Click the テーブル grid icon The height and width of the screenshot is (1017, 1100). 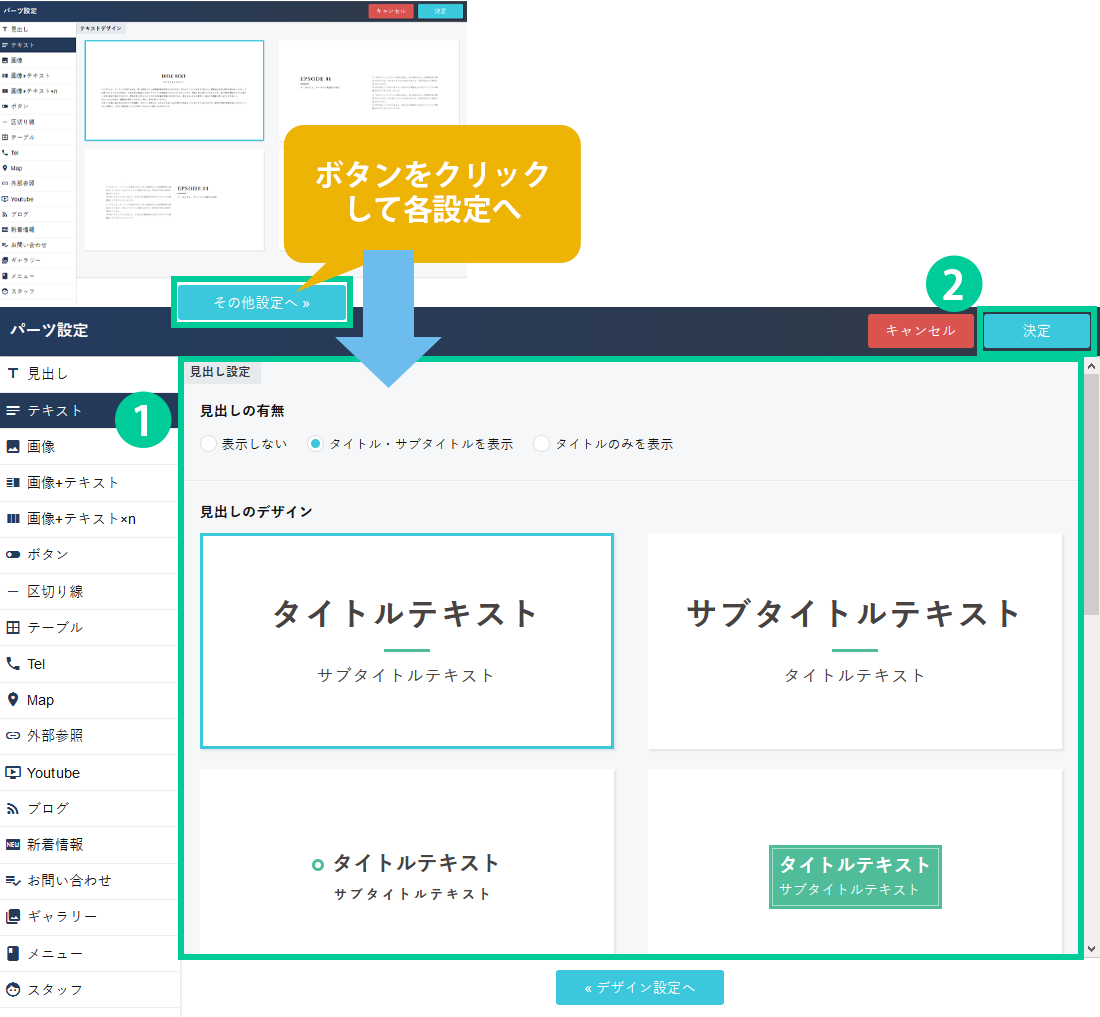tap(13, 628)
